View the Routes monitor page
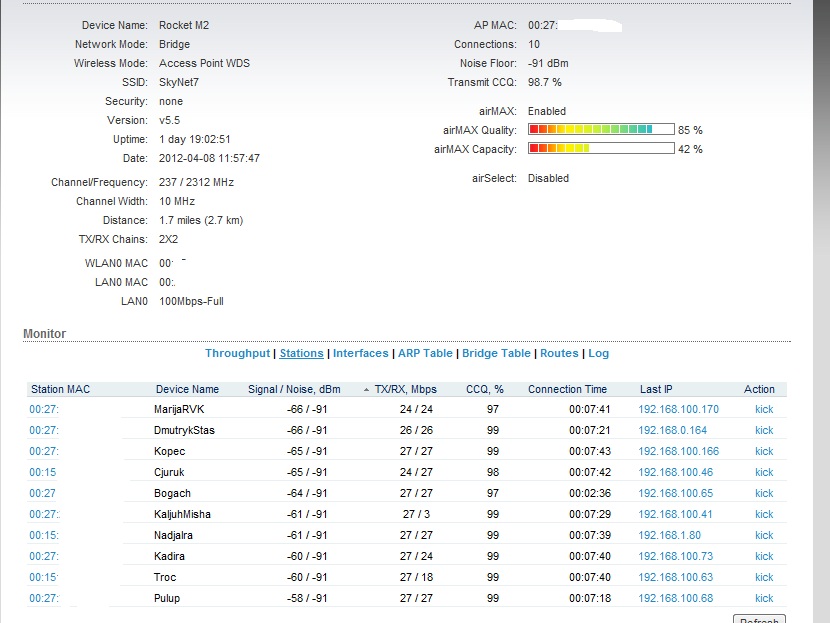Image resolution: width=830 pixels, height=623 pixels. 559,353
